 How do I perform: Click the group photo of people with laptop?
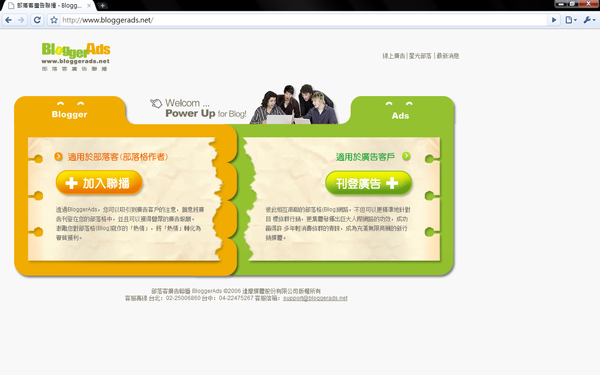tap(294, 104)
